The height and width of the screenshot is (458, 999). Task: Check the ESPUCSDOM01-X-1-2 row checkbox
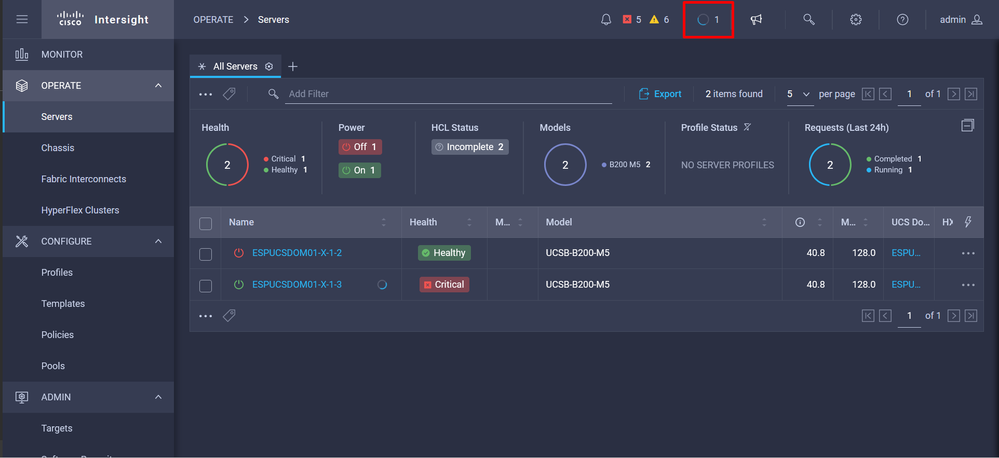[x=205, y=254]
